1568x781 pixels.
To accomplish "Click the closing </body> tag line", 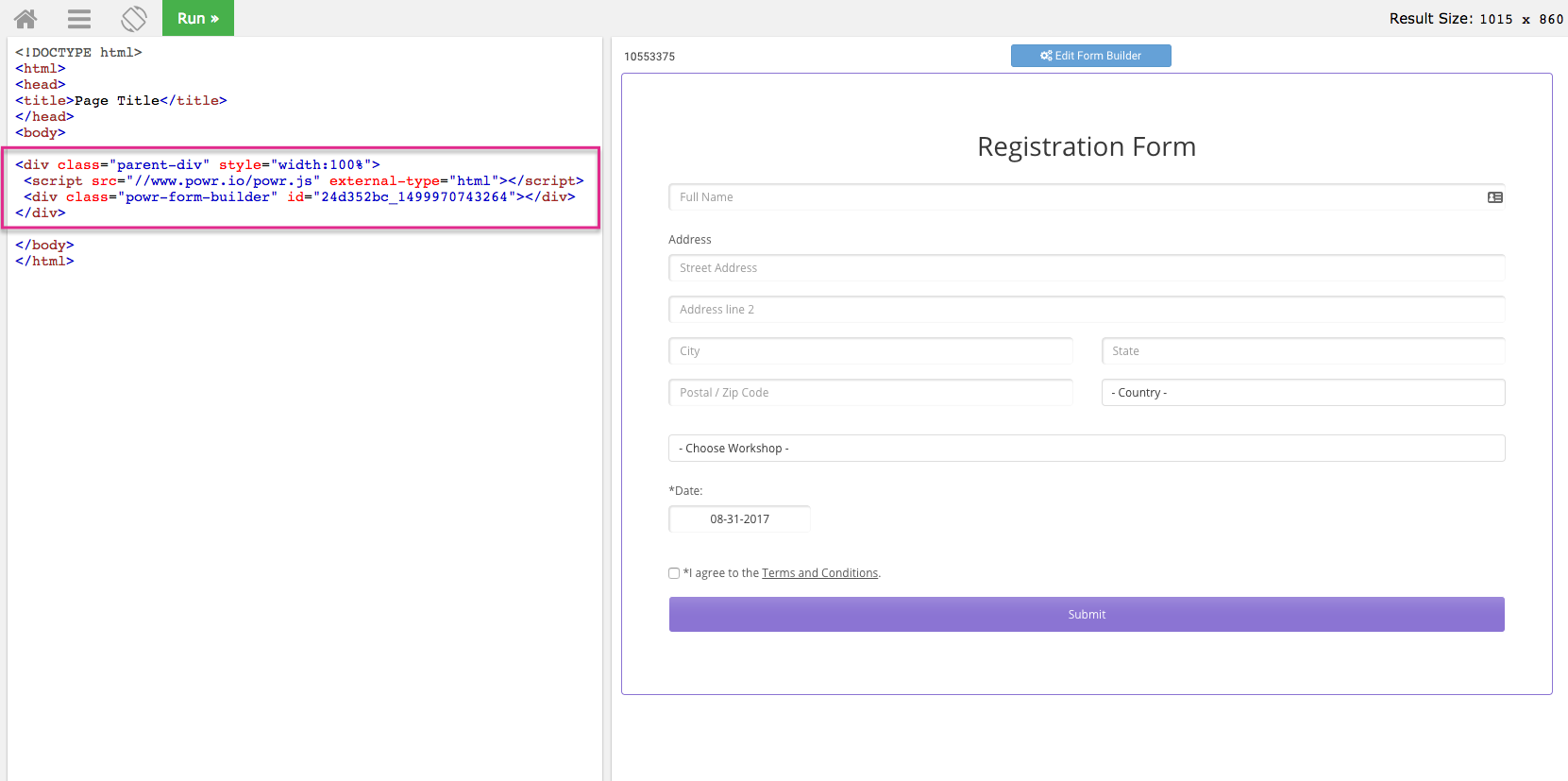I will click(44, 246).
